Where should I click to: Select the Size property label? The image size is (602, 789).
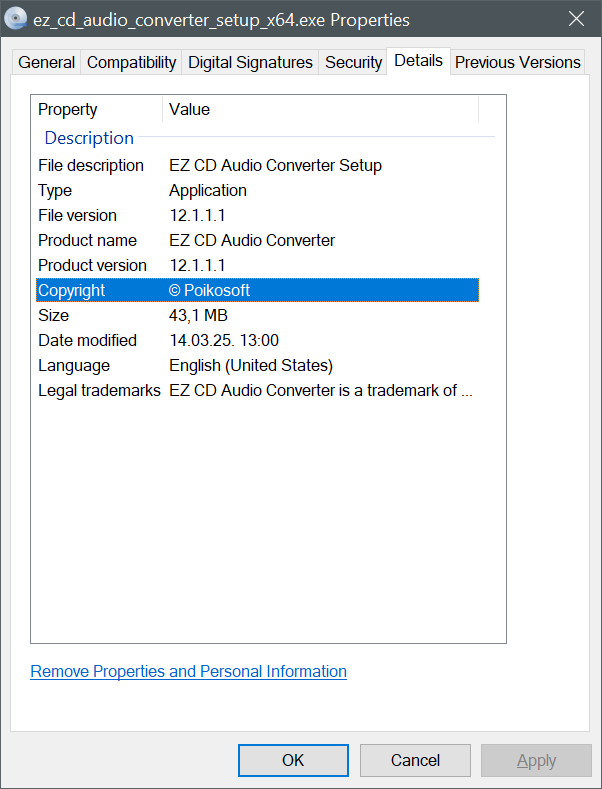[53, 315]
